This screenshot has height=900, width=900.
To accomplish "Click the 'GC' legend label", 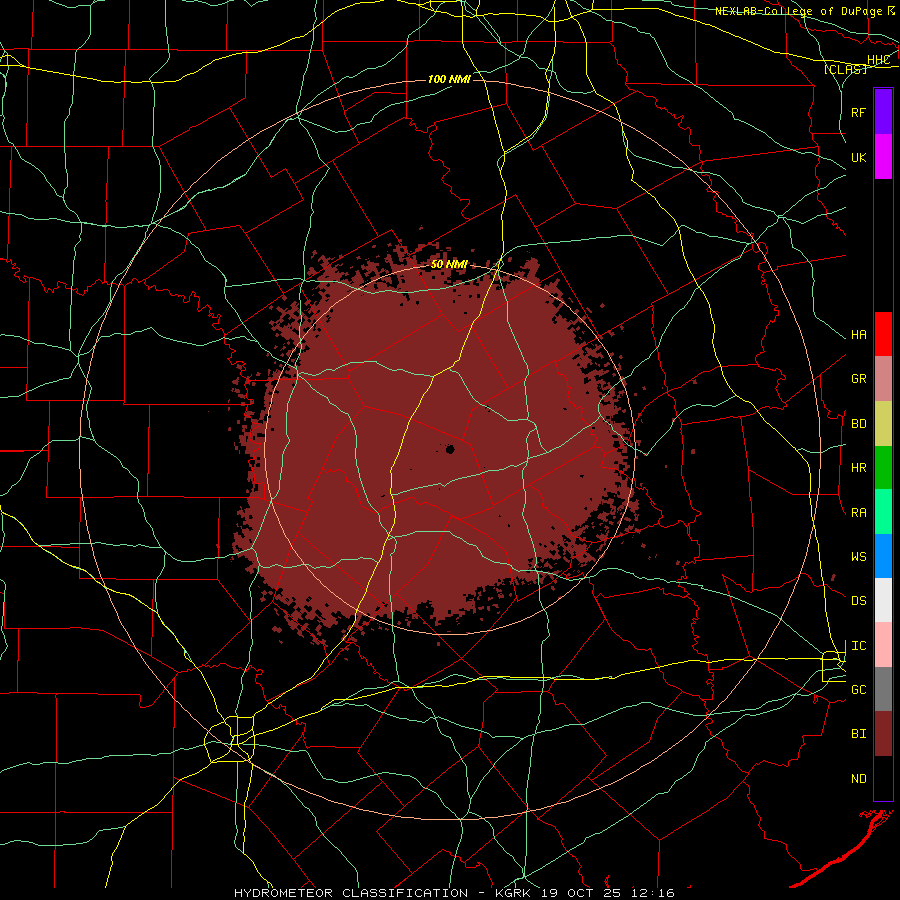I will (859, 690).
